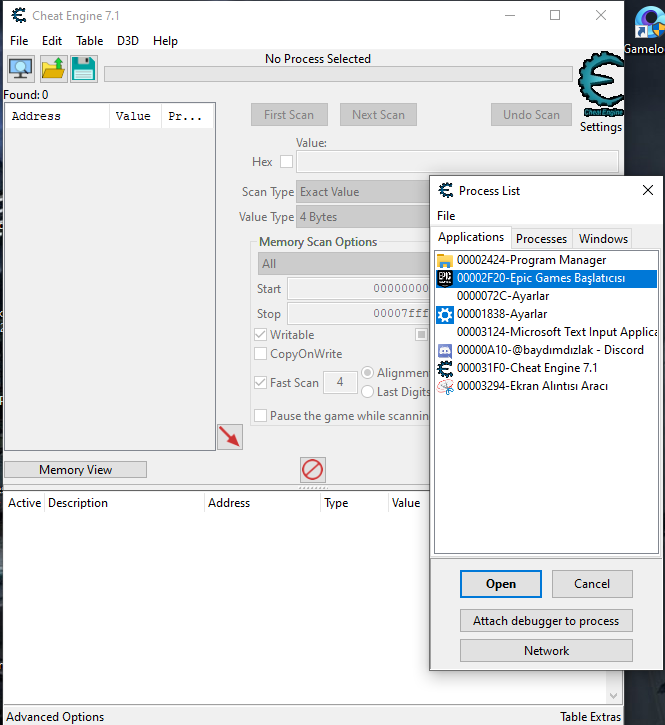Click the Next Scan button
The width and height of the screenshot is (665, 725).
[x=378, y=115]
